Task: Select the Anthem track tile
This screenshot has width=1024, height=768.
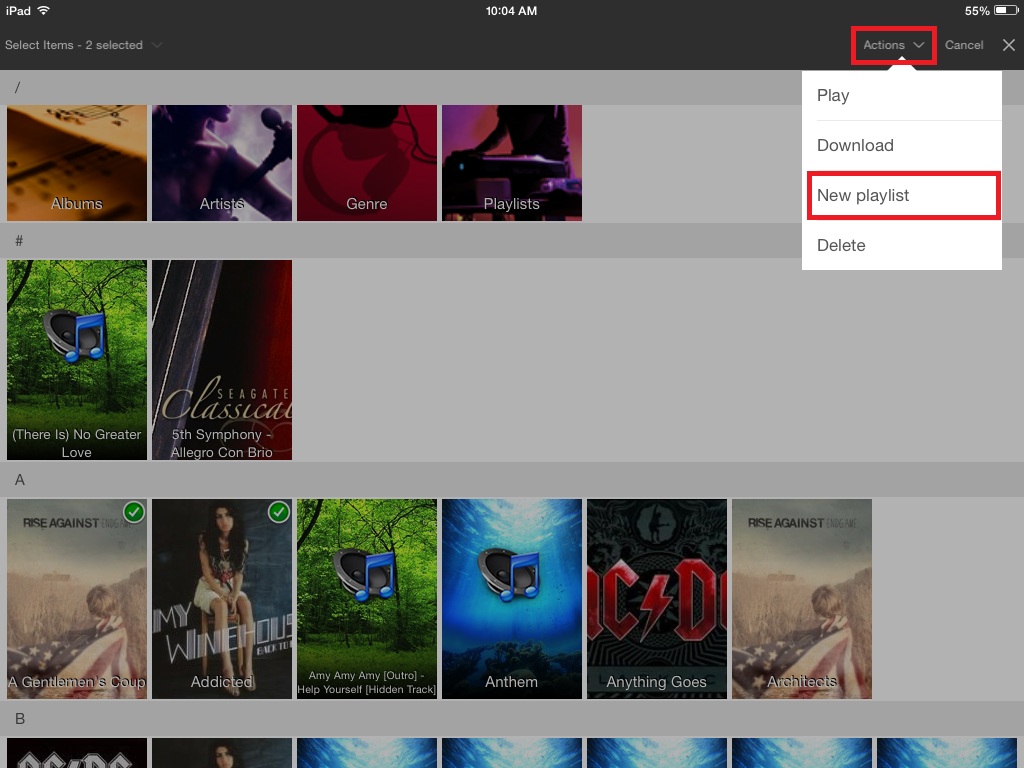Action: tap(512, 599)
